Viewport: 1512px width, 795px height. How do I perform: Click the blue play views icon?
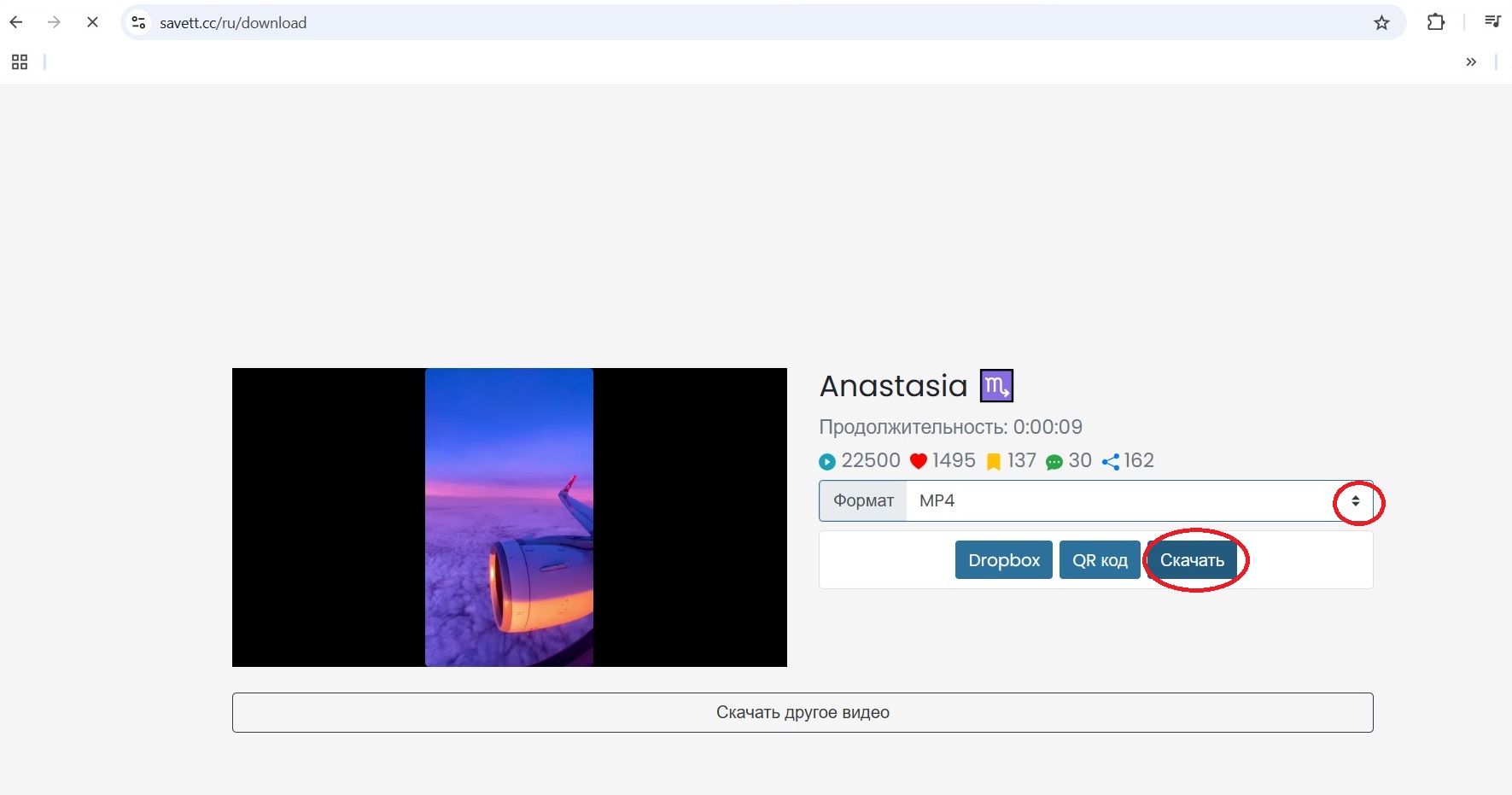click(827, 462)
